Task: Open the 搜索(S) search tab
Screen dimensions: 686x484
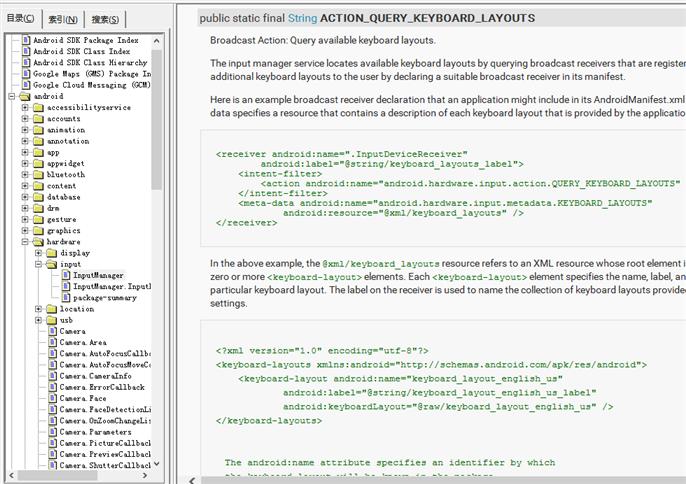Action: [104, 19]
